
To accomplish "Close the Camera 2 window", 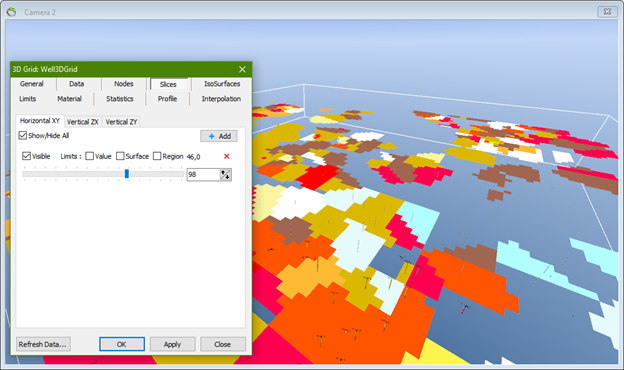I will pos(607,12).
